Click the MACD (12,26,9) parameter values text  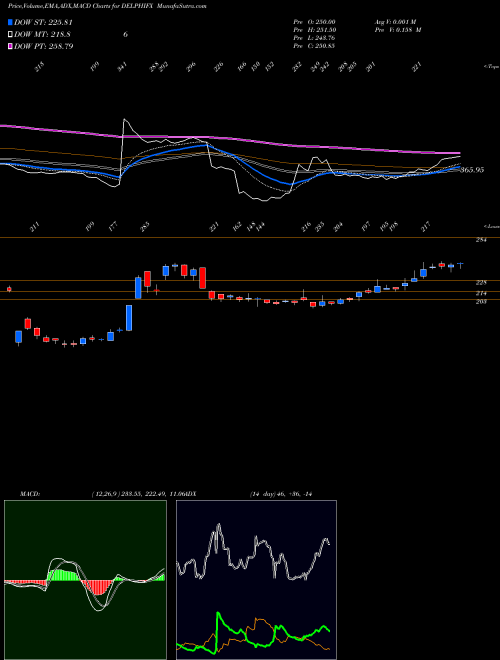click(x=137, y=494)
